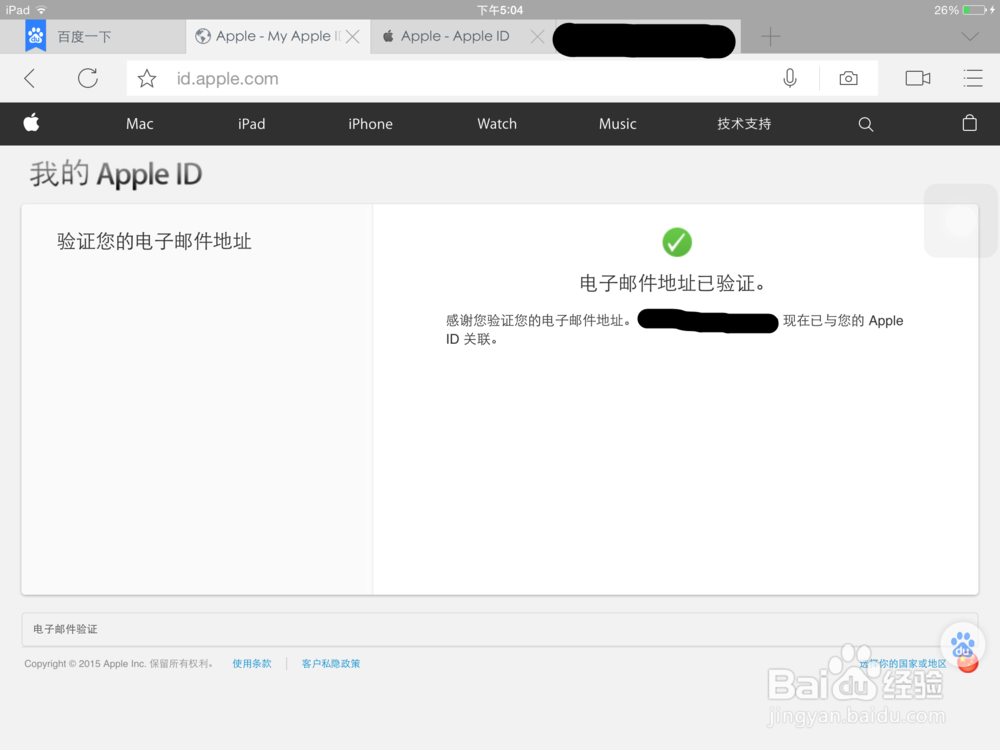
Task: Click the Apple logo in site navigation
Action: point(31,122)
